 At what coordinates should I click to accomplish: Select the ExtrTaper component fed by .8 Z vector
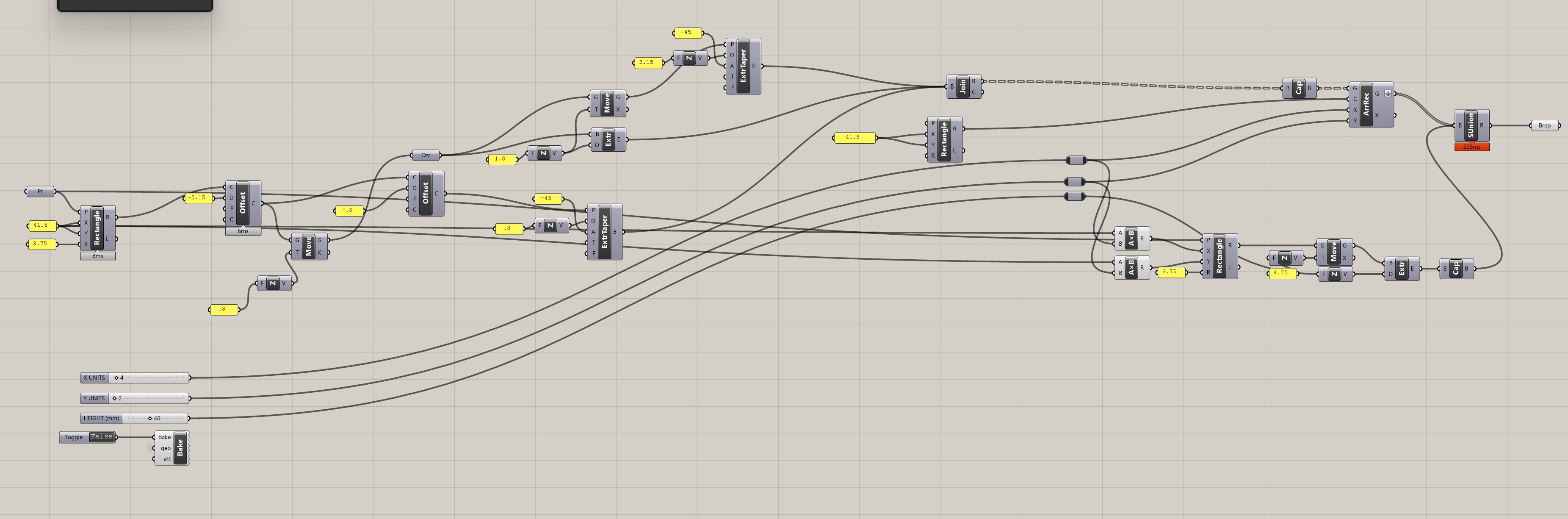(604, 232)
